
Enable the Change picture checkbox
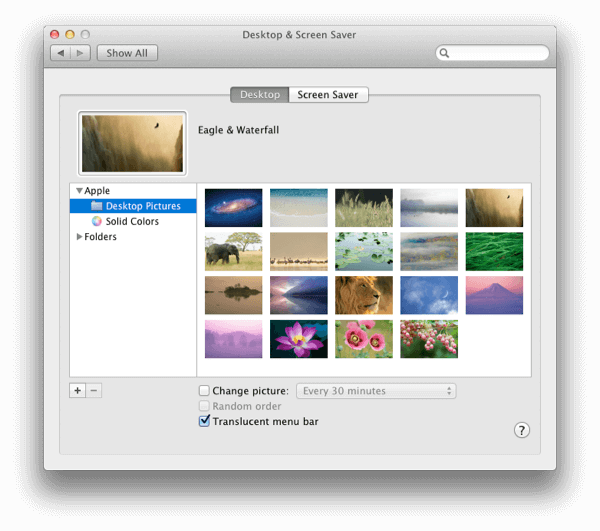[x=204, y=391]
